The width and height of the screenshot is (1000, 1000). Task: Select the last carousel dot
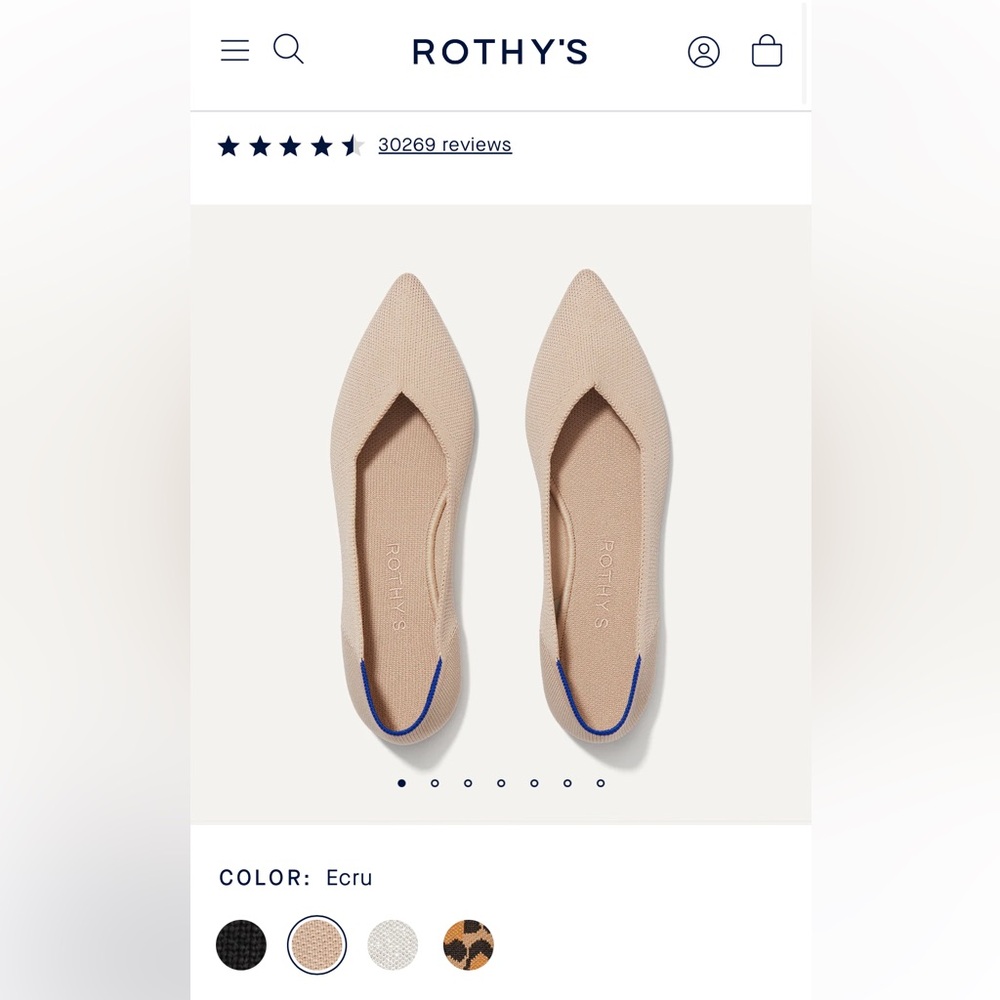coord(601,781)
